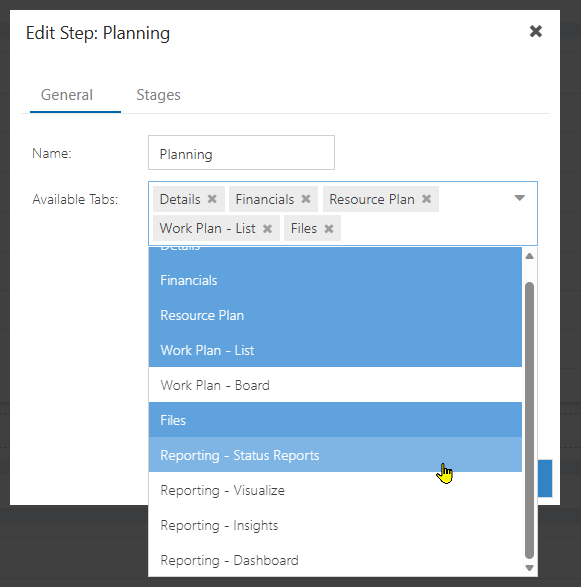
Task: Select Reporting - Visualize option
Action: 335,490
